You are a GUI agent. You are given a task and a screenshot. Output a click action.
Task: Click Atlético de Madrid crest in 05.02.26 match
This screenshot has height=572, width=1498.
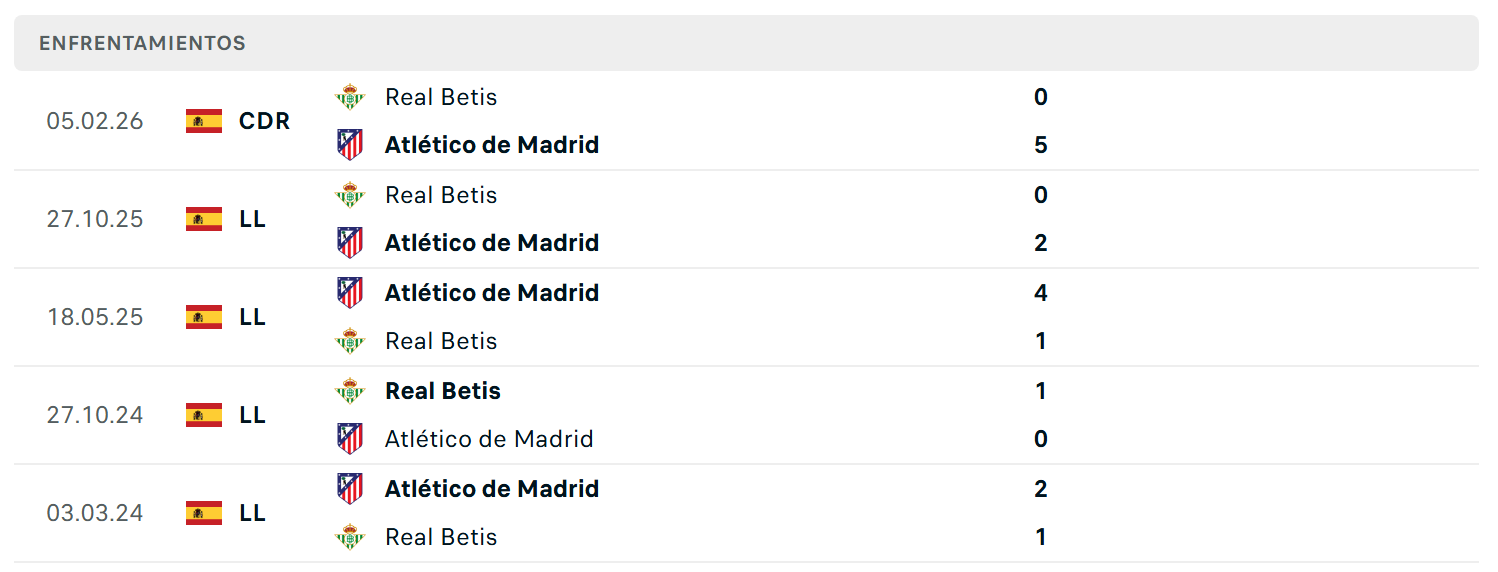tap(350, 145)
